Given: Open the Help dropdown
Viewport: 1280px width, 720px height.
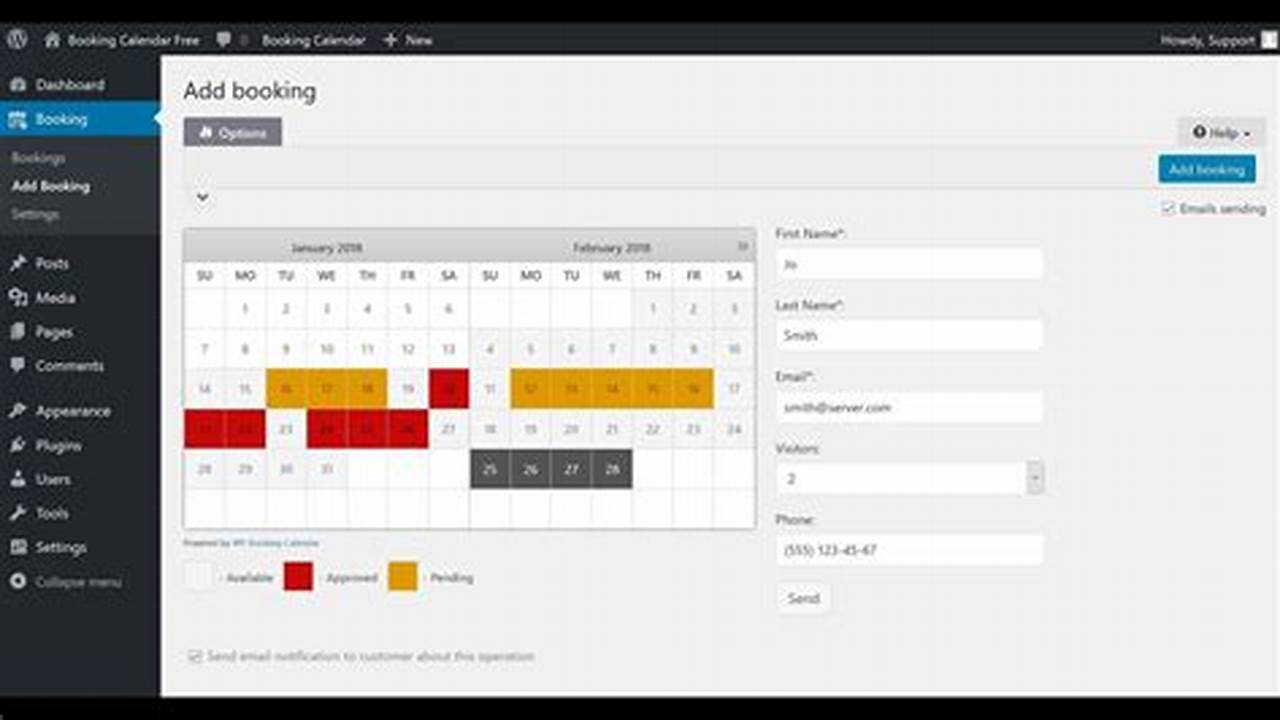Looking at the screenshot, I should click(x=1218, y=132).
